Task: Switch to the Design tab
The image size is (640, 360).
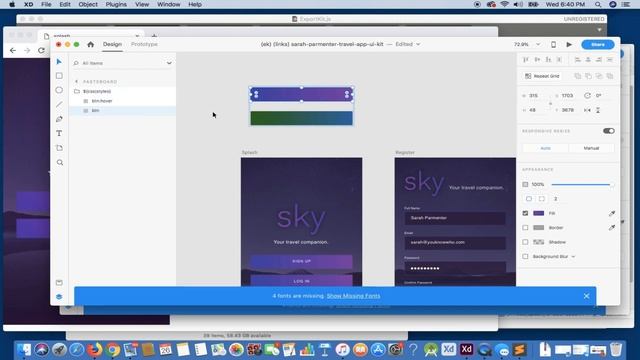Action: tap(112, 44)
